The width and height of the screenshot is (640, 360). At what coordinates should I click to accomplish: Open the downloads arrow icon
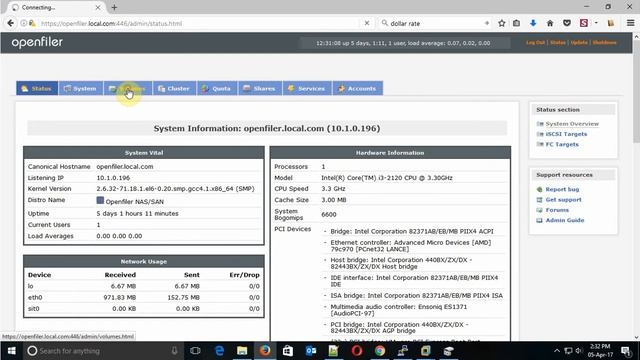tap(533, 23)
